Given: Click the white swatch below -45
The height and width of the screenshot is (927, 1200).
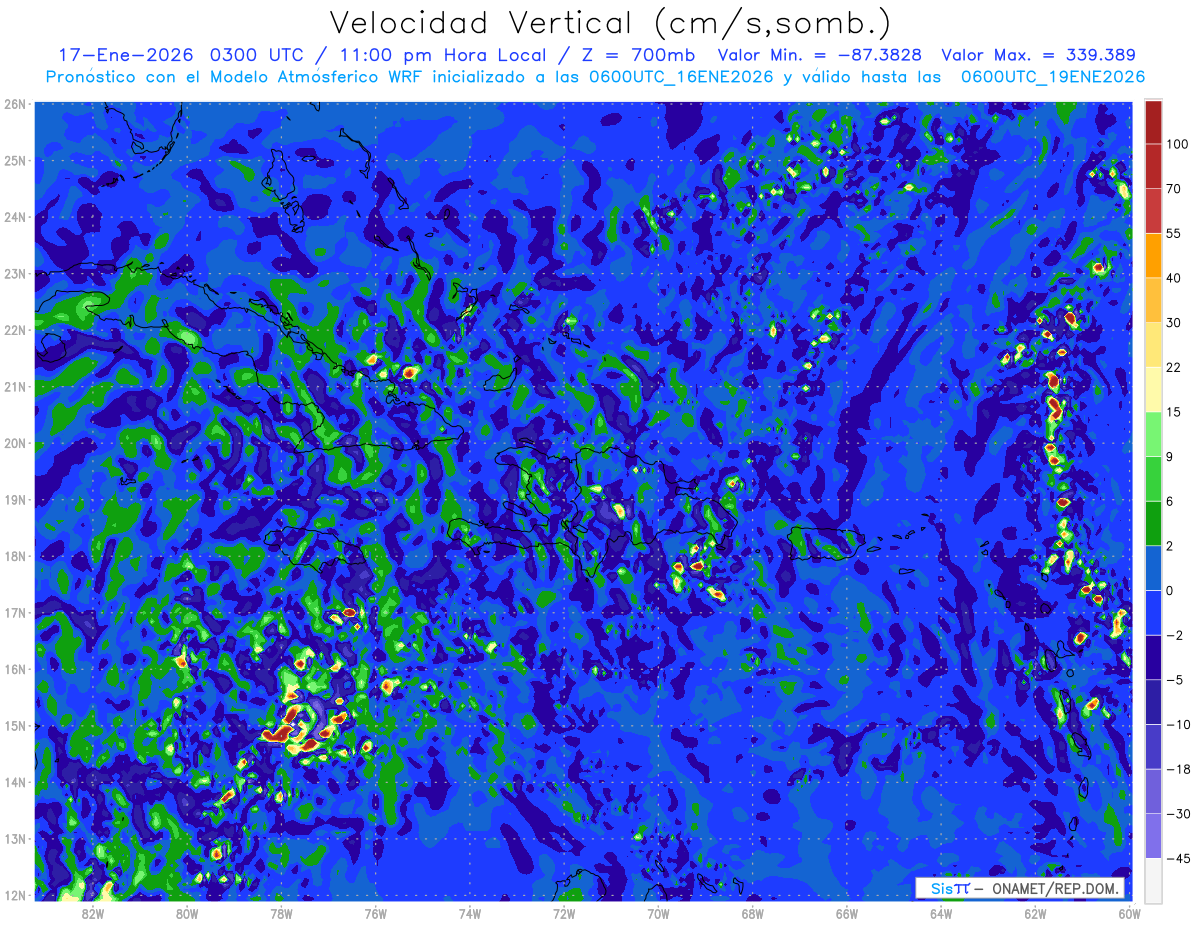Looking at the screenshot, I should (x=1153, y=880).
